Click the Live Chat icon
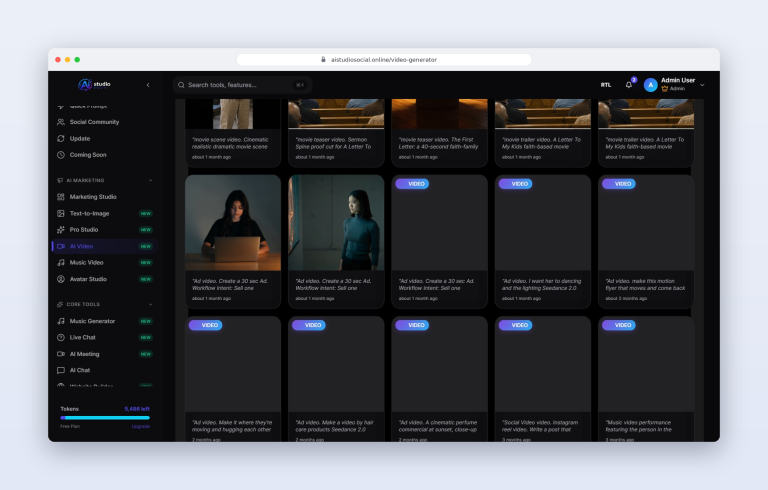 pyautogui.click(x=61, y=338)
